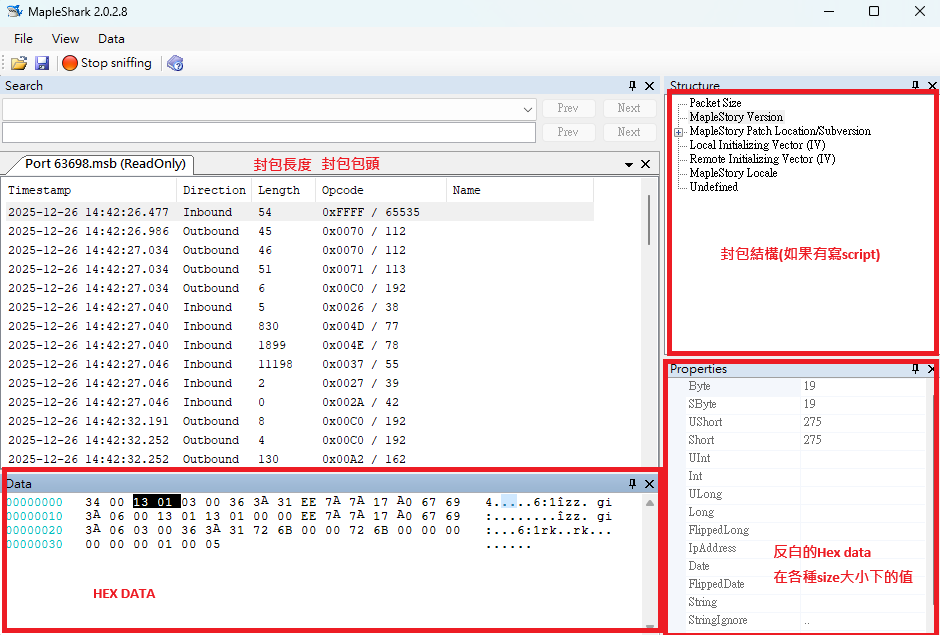Open the View menu
940x635 pixels.
[x=65, y=39]
